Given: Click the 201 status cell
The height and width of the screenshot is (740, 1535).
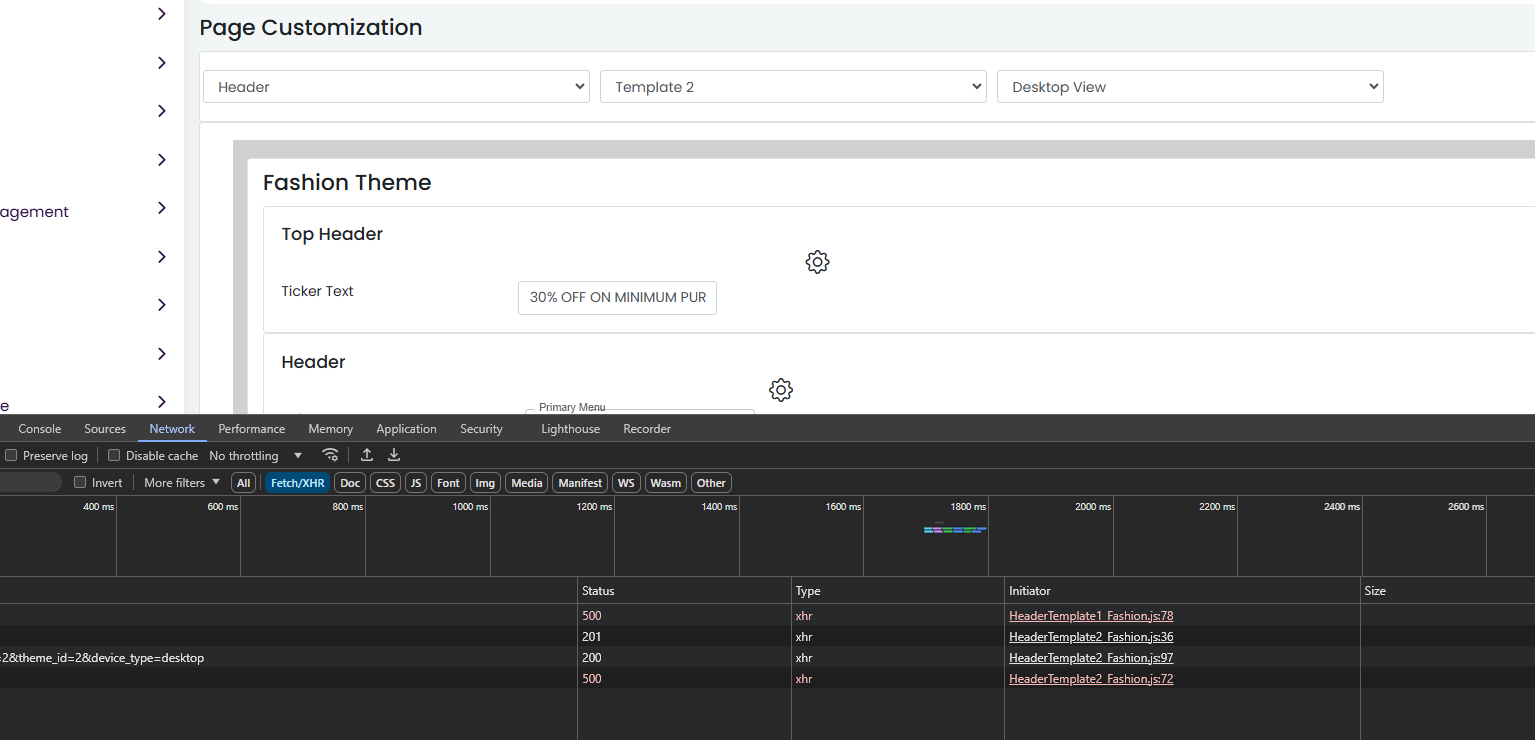Looking at the screenshot, I should (x=592, y=637).
